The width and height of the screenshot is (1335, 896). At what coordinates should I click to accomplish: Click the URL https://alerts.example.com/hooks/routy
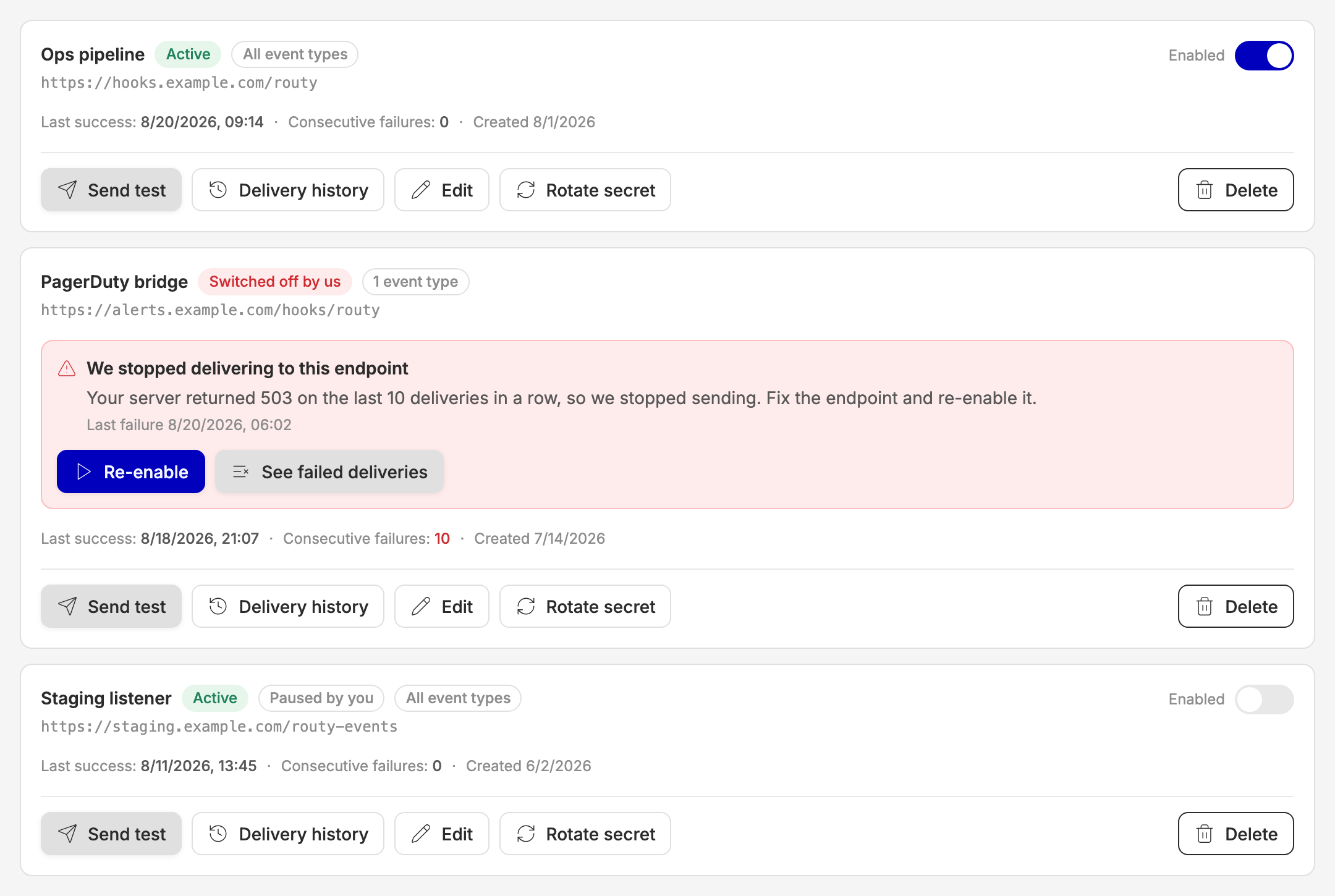(x=210, y=310)
